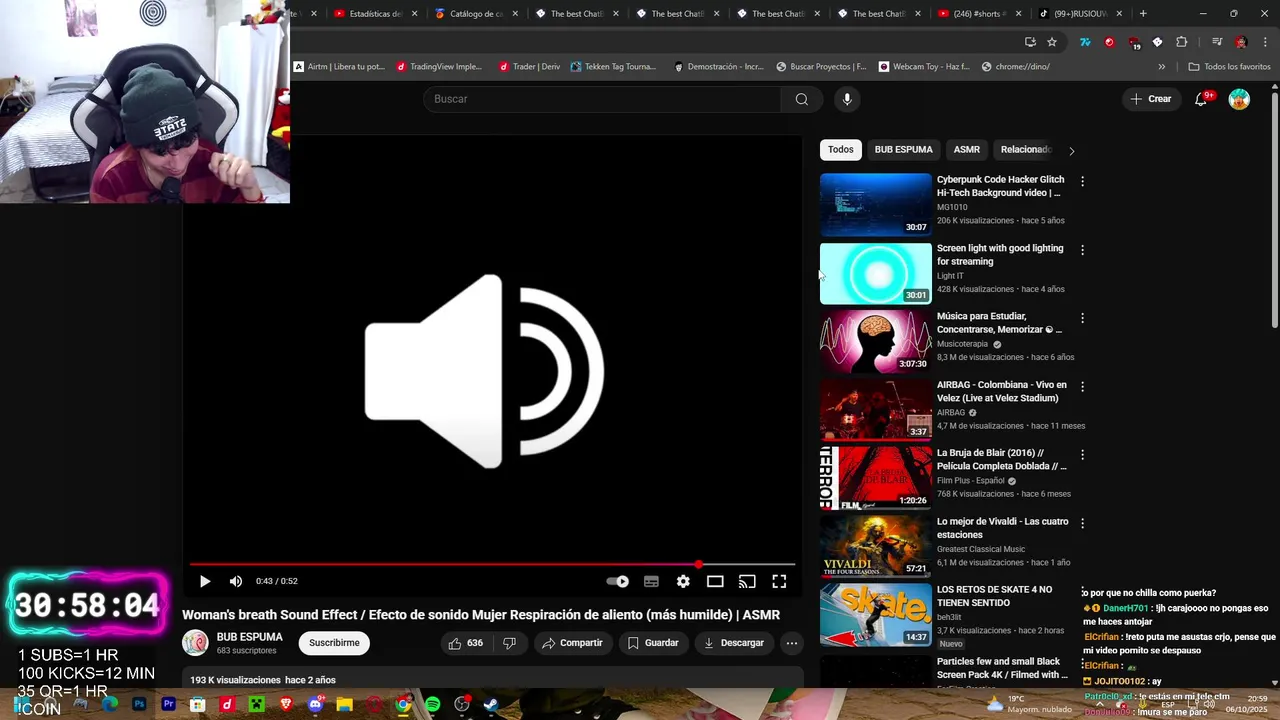Click the Suscribirme button
The image size is (1280, 720).
pos(334,643)
